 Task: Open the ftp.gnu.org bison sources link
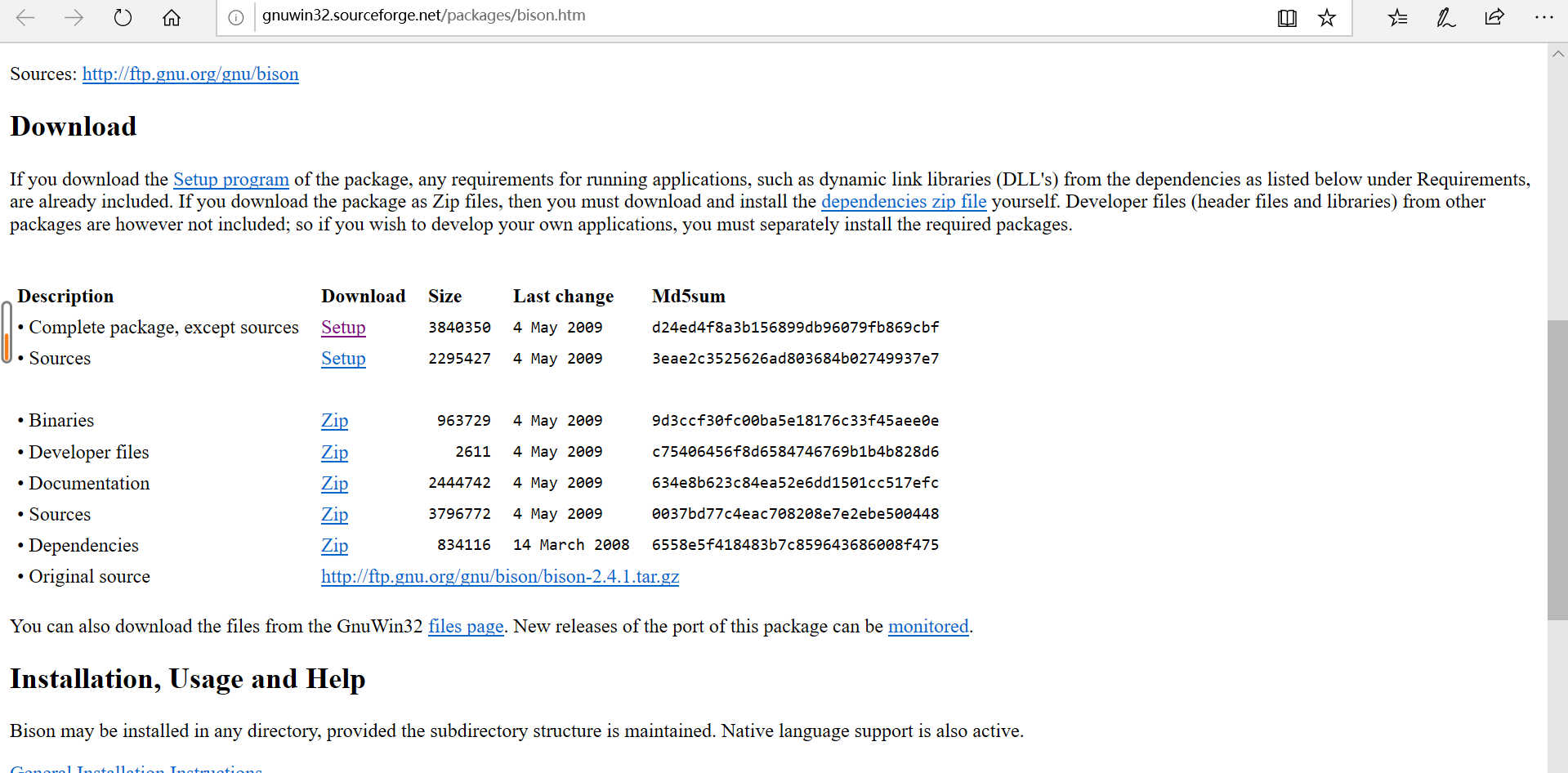[x=190, y=74]
